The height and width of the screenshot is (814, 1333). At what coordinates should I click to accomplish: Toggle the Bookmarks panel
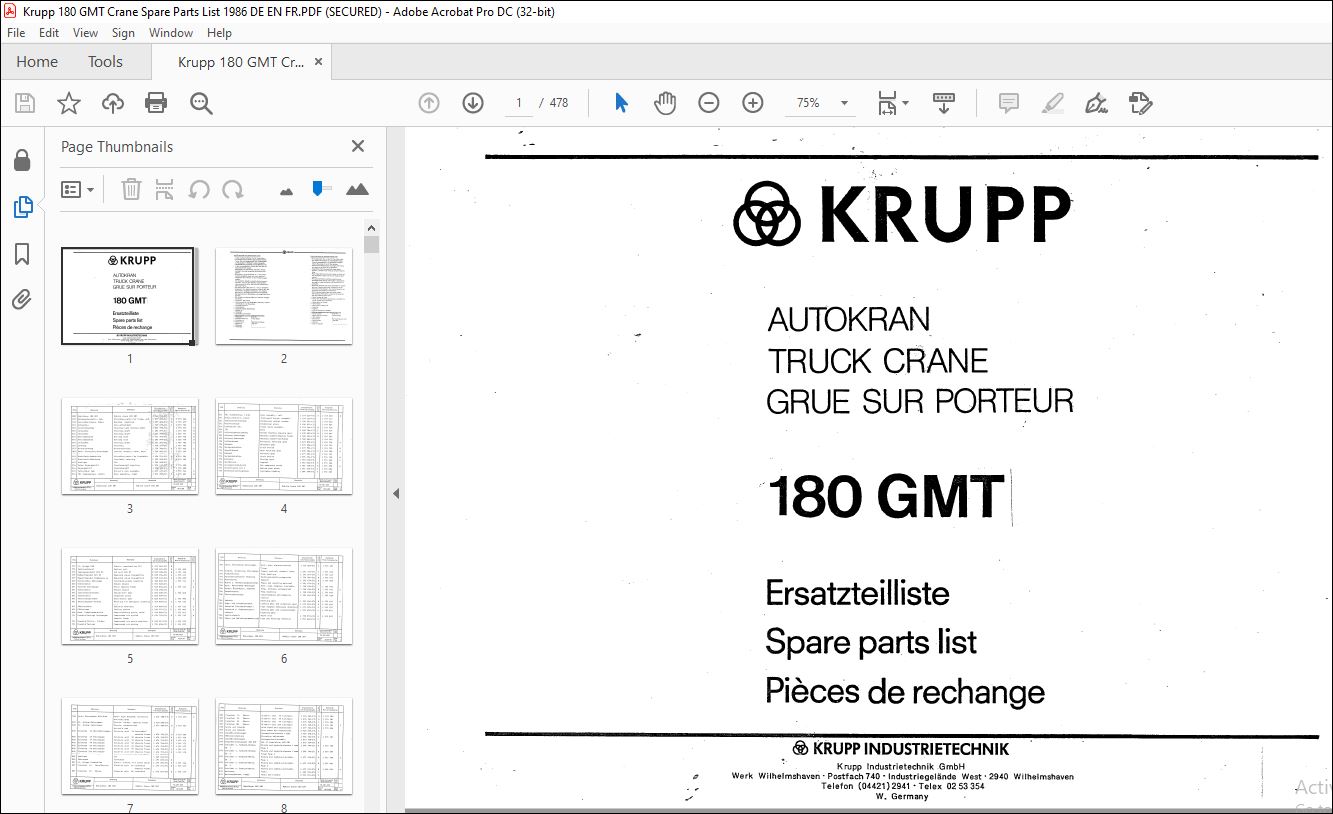(22, 254)
